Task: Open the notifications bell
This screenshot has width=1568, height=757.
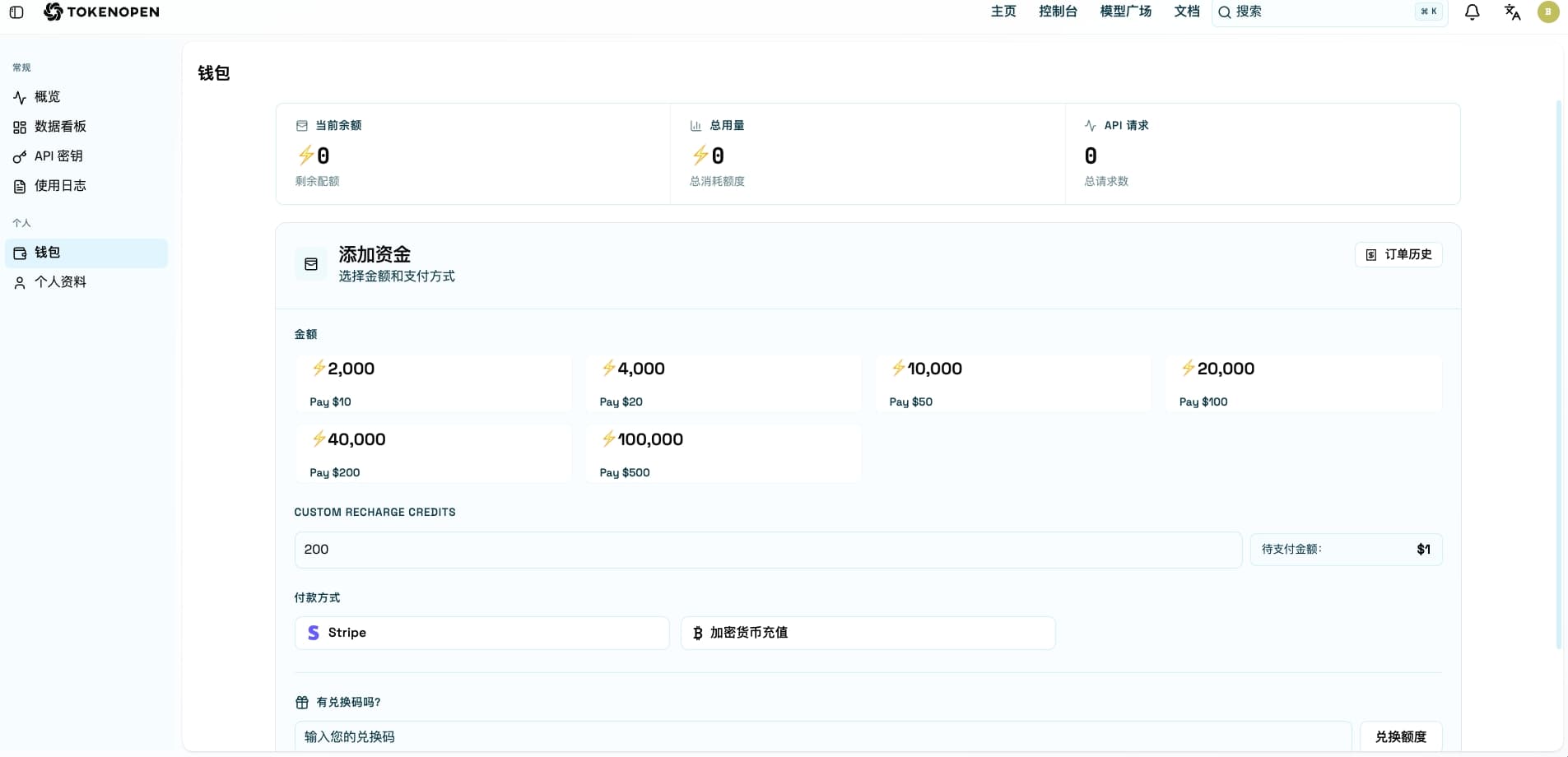Action: [1472, 12]
